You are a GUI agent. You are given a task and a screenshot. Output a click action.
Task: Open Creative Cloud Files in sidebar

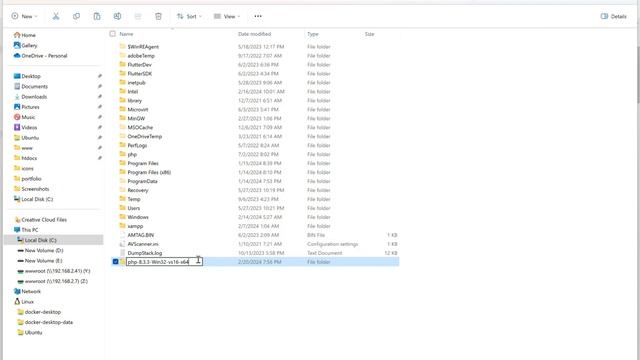click(40, 220)
